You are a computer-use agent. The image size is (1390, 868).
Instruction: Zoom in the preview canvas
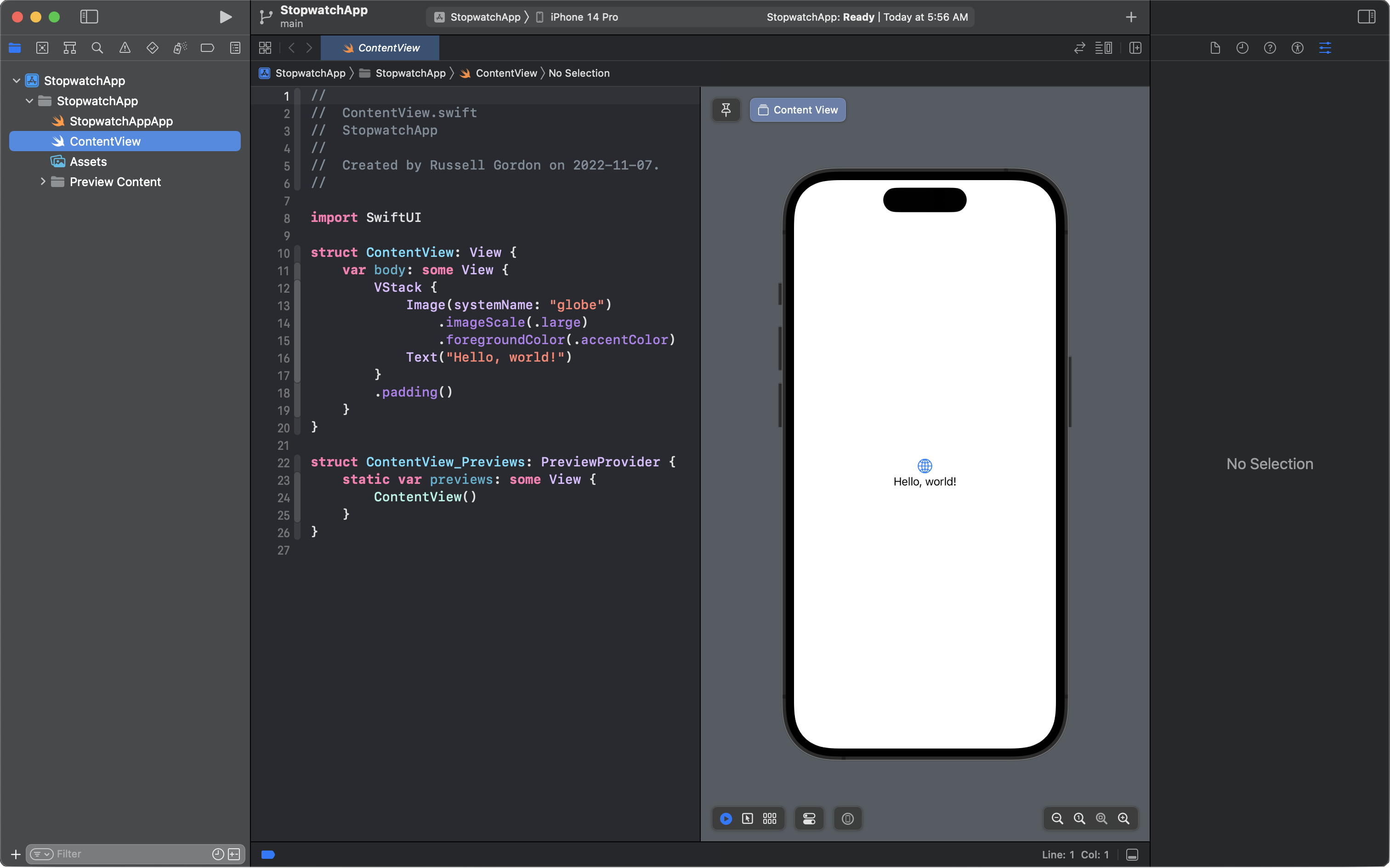[1123, 819]
